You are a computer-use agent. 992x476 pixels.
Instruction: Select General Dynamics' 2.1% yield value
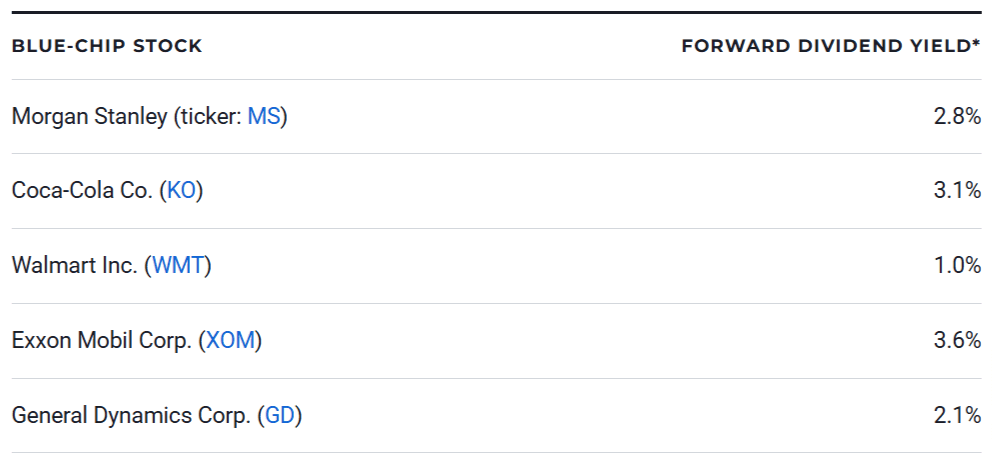957,415
